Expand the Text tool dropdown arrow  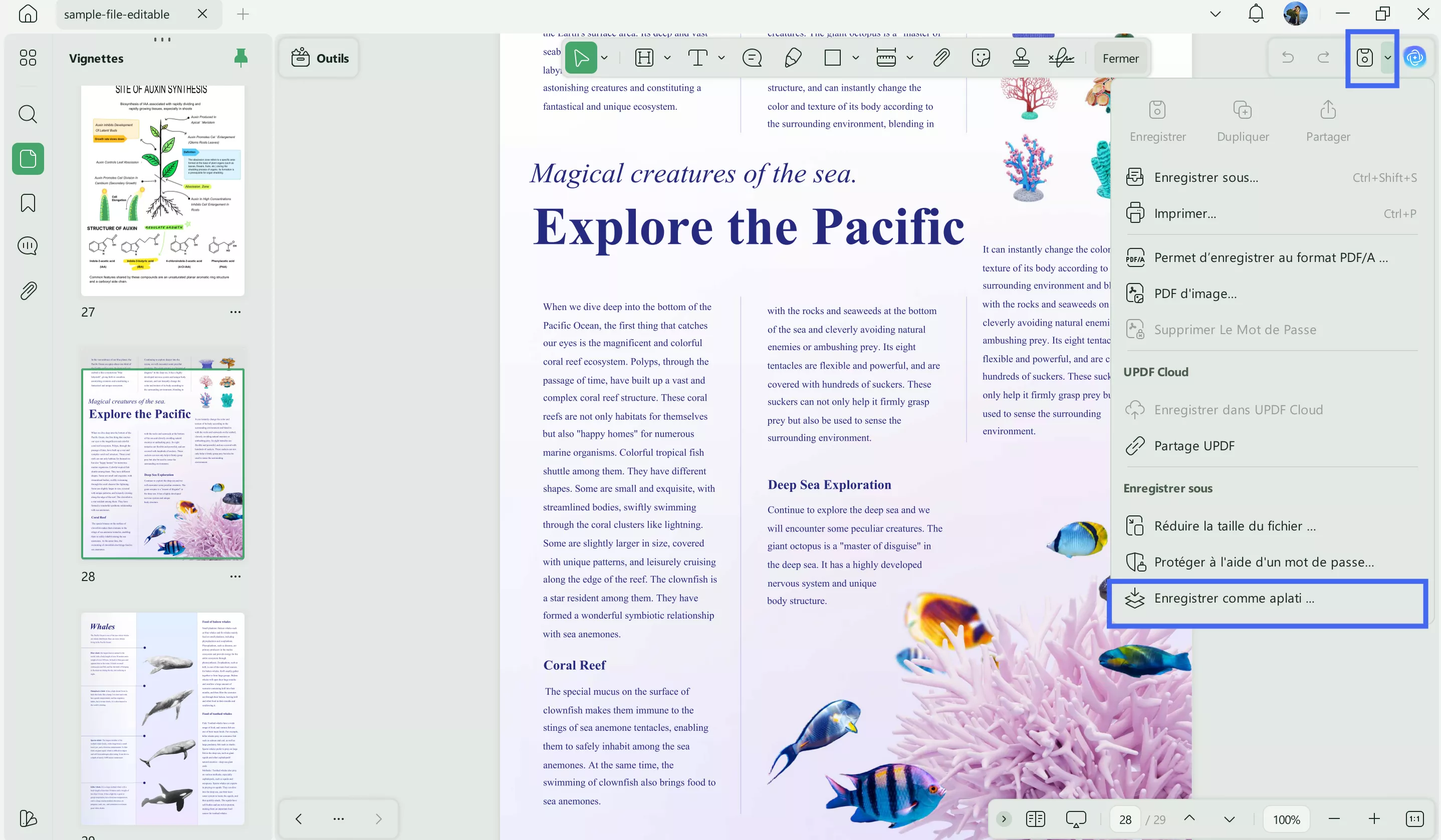[x=721, y=58]
